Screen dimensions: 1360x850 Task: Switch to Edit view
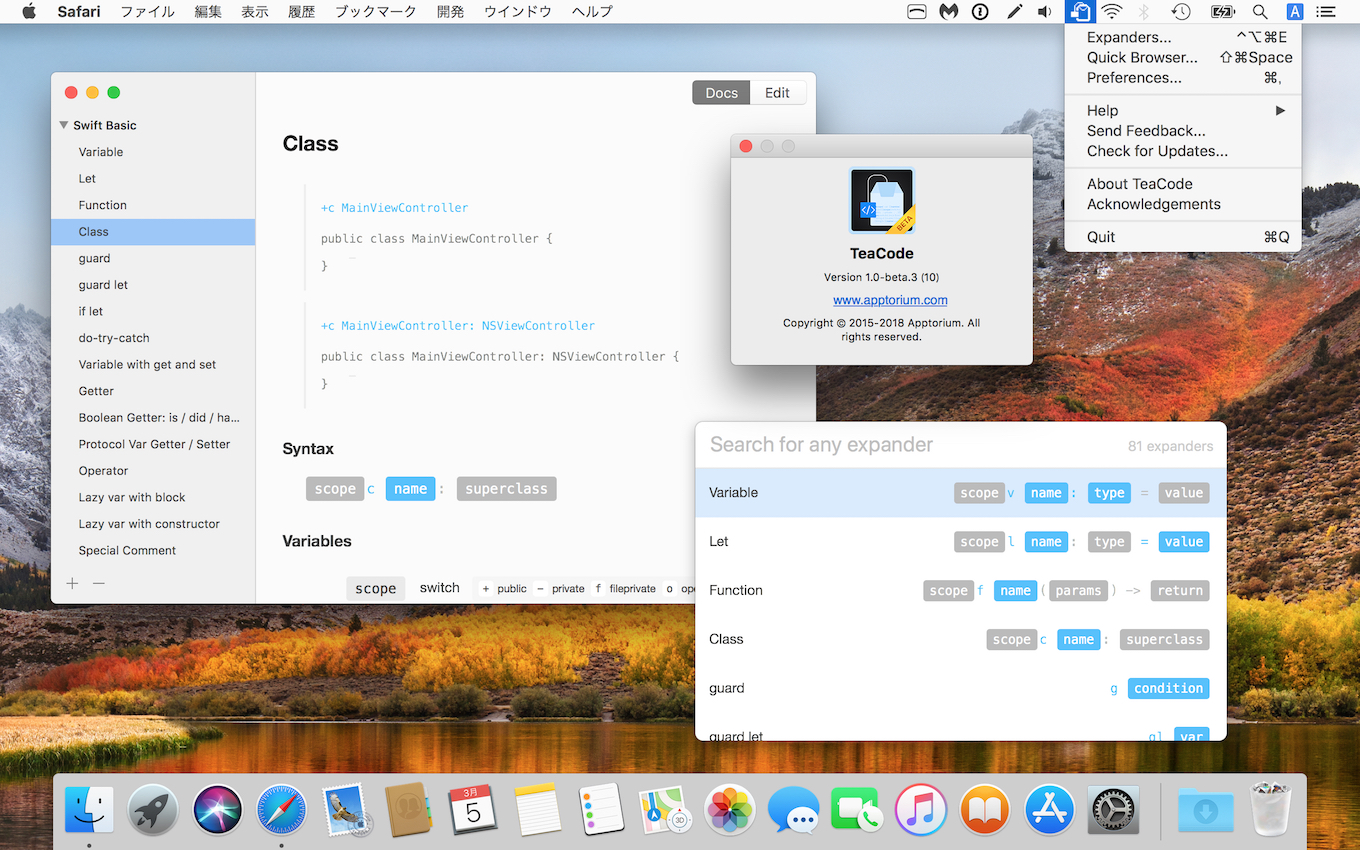coord(778,92)
